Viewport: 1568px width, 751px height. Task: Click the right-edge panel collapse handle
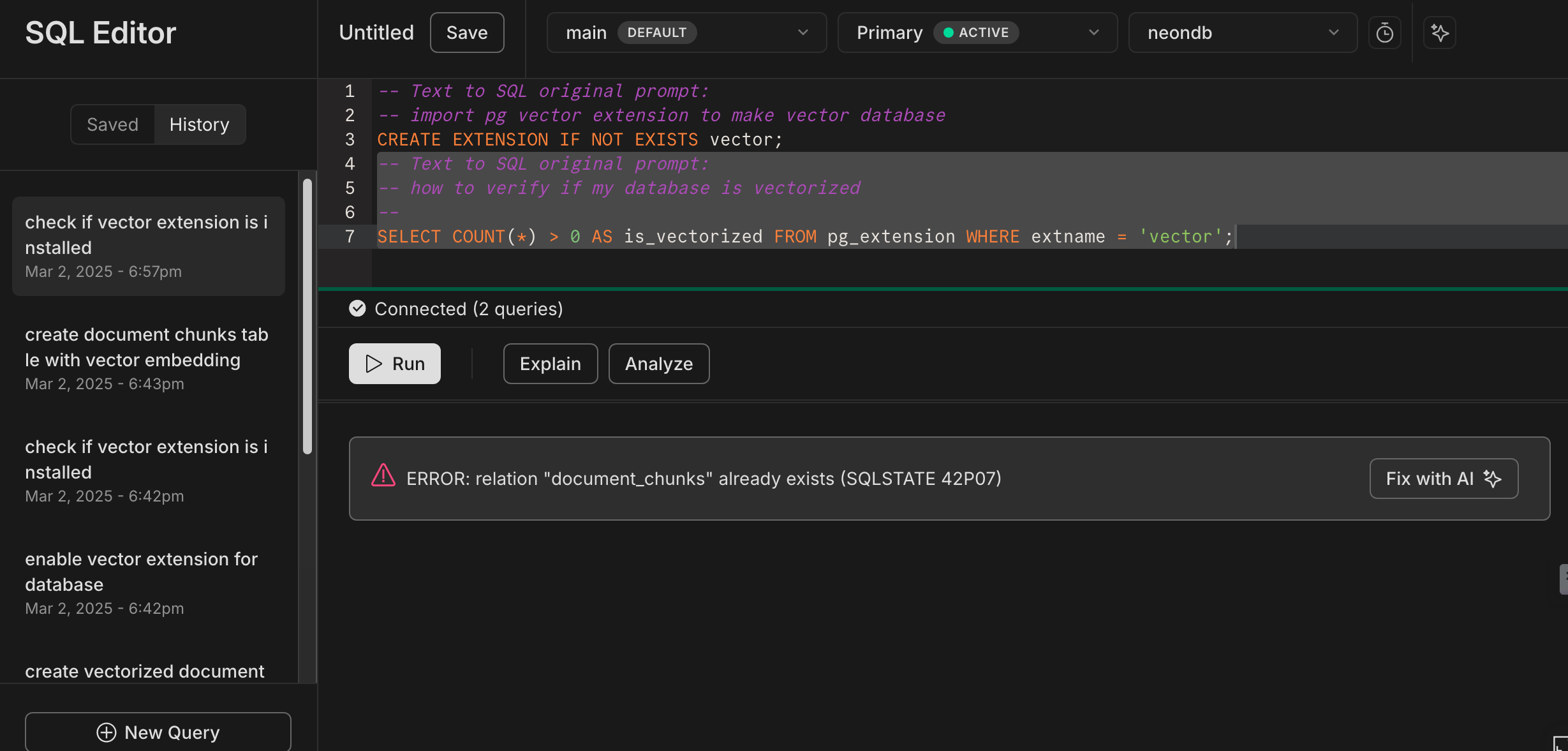tap(1564, 579)
